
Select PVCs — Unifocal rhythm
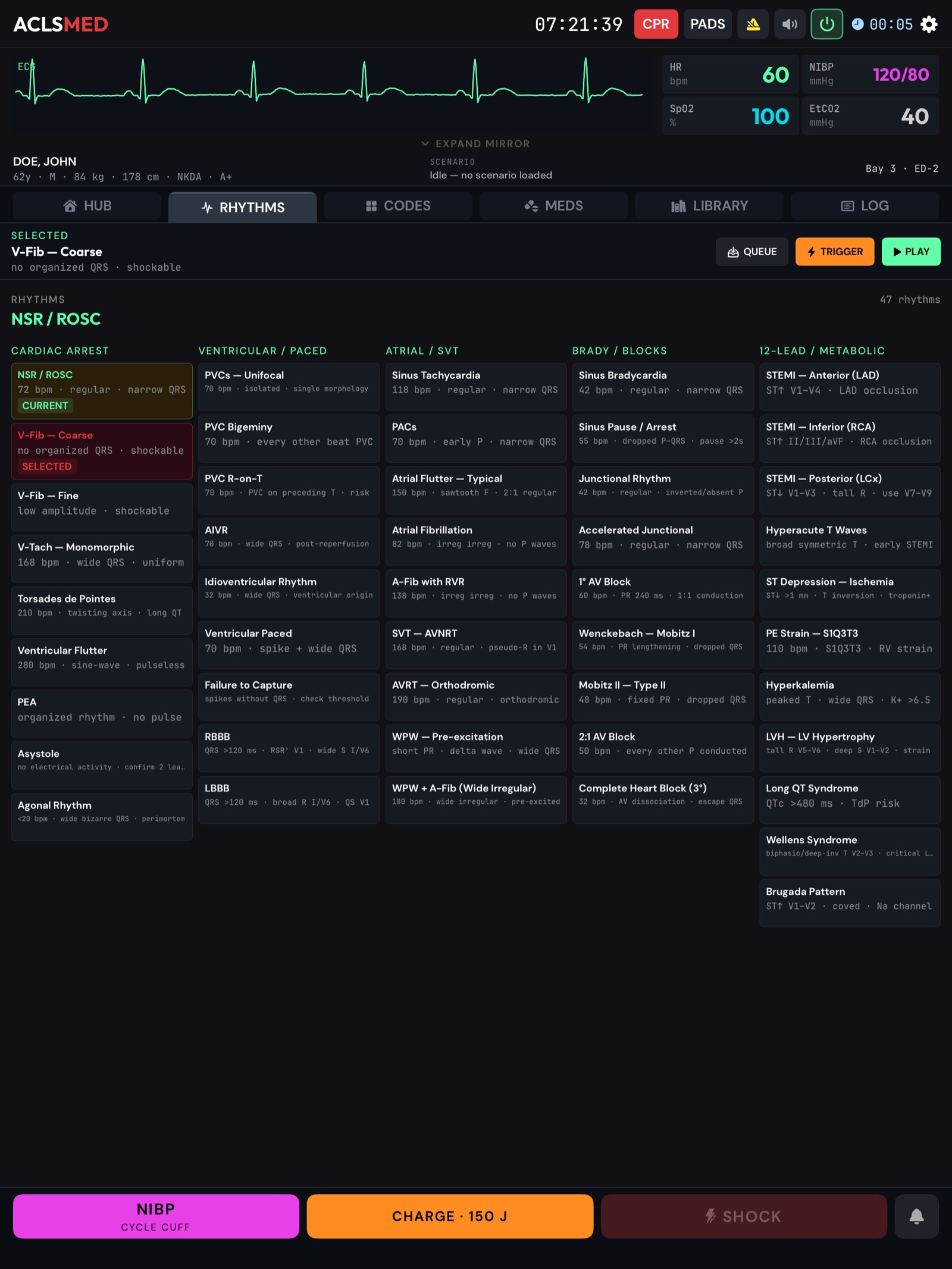[289, 387]
